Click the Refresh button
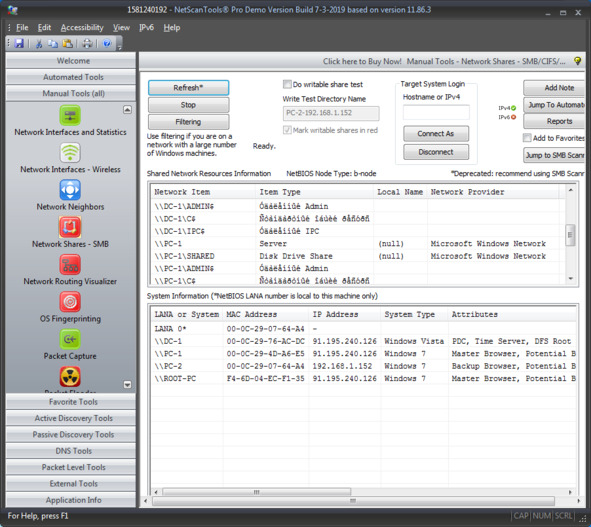 [188, 87]
